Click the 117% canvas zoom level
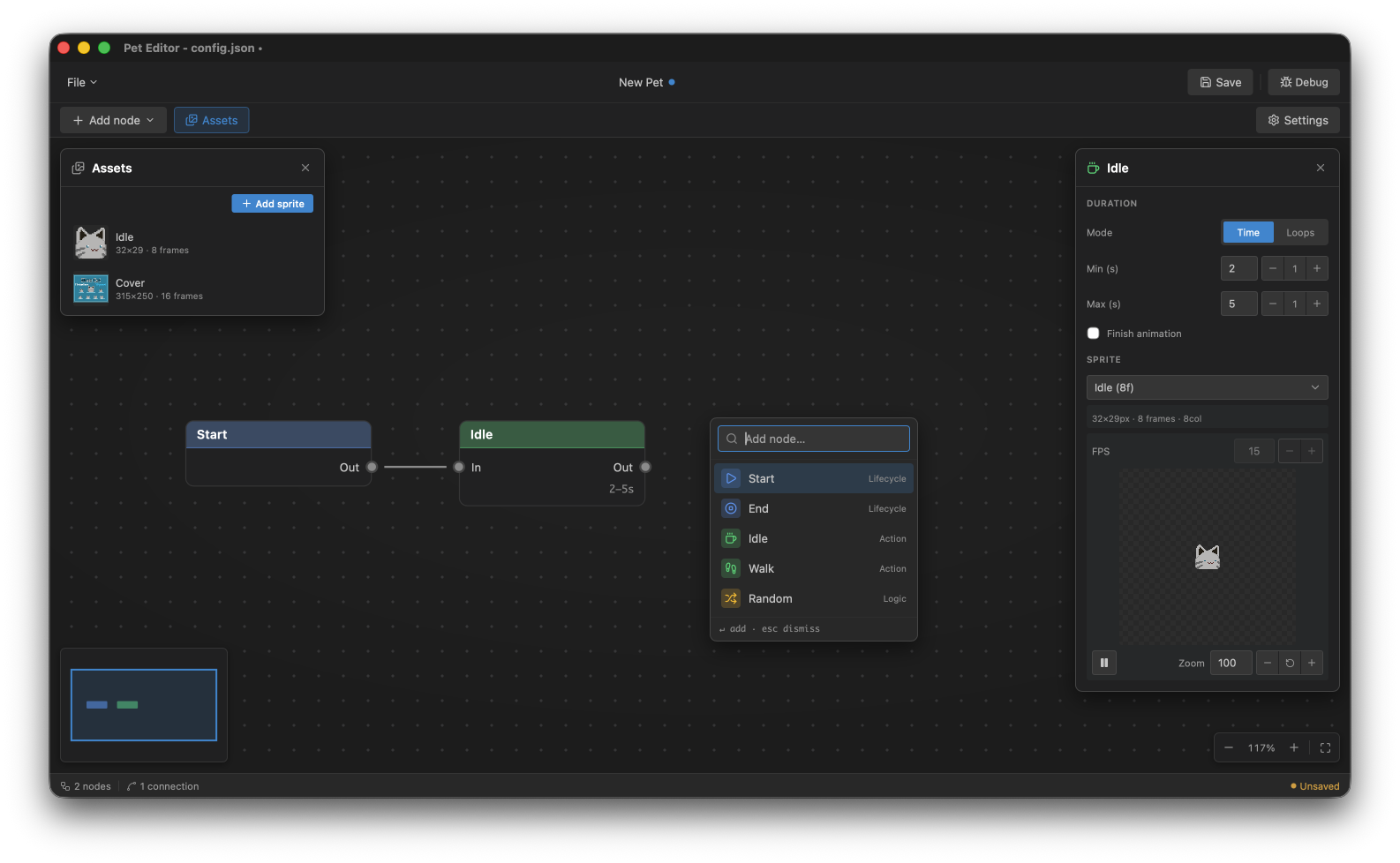This screenshot has height=863, width=1400. coord(1261,747)
